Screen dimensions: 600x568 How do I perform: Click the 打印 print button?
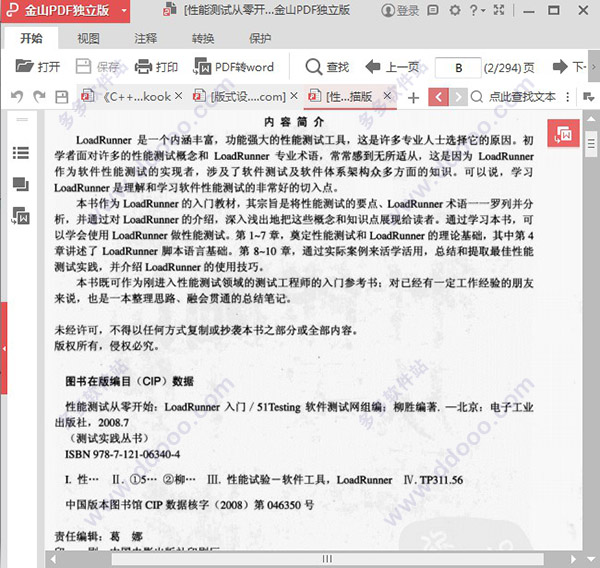[x=157, y=67]
